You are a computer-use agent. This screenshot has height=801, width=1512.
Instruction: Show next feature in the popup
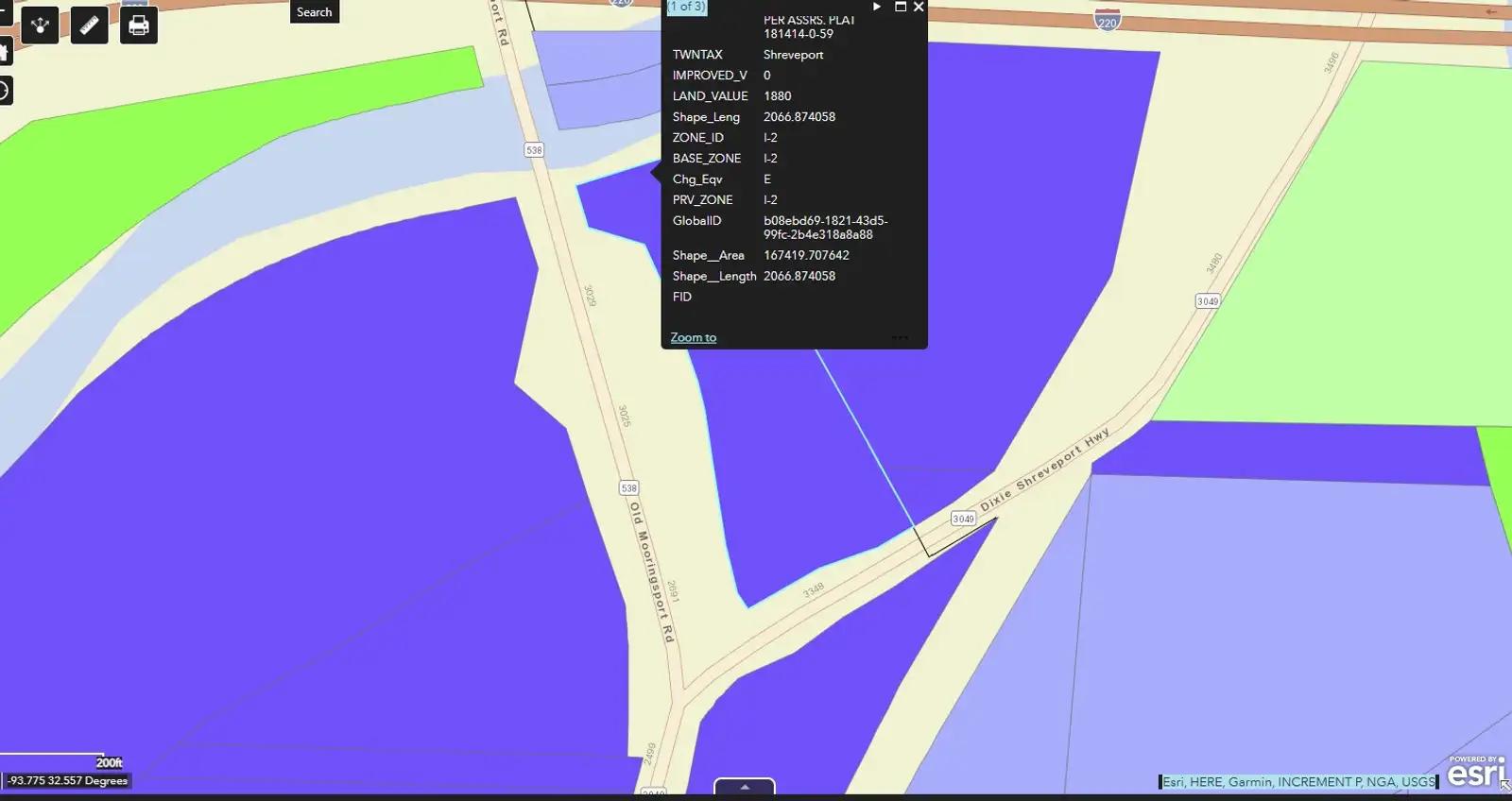coord(877,7)
